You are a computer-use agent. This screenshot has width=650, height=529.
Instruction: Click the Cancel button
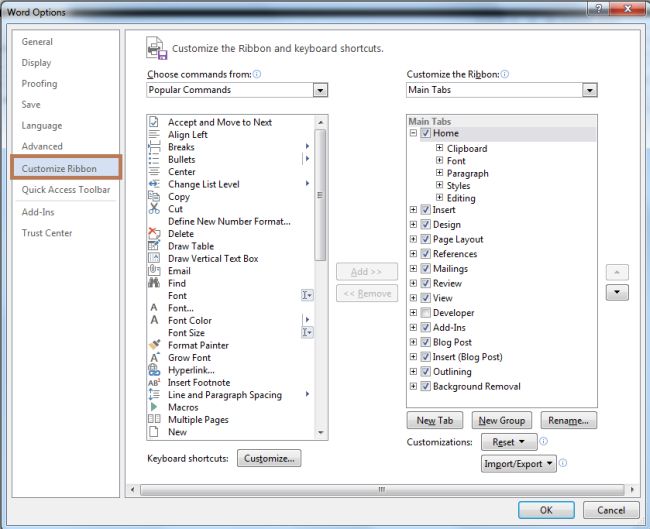(611, 510)
